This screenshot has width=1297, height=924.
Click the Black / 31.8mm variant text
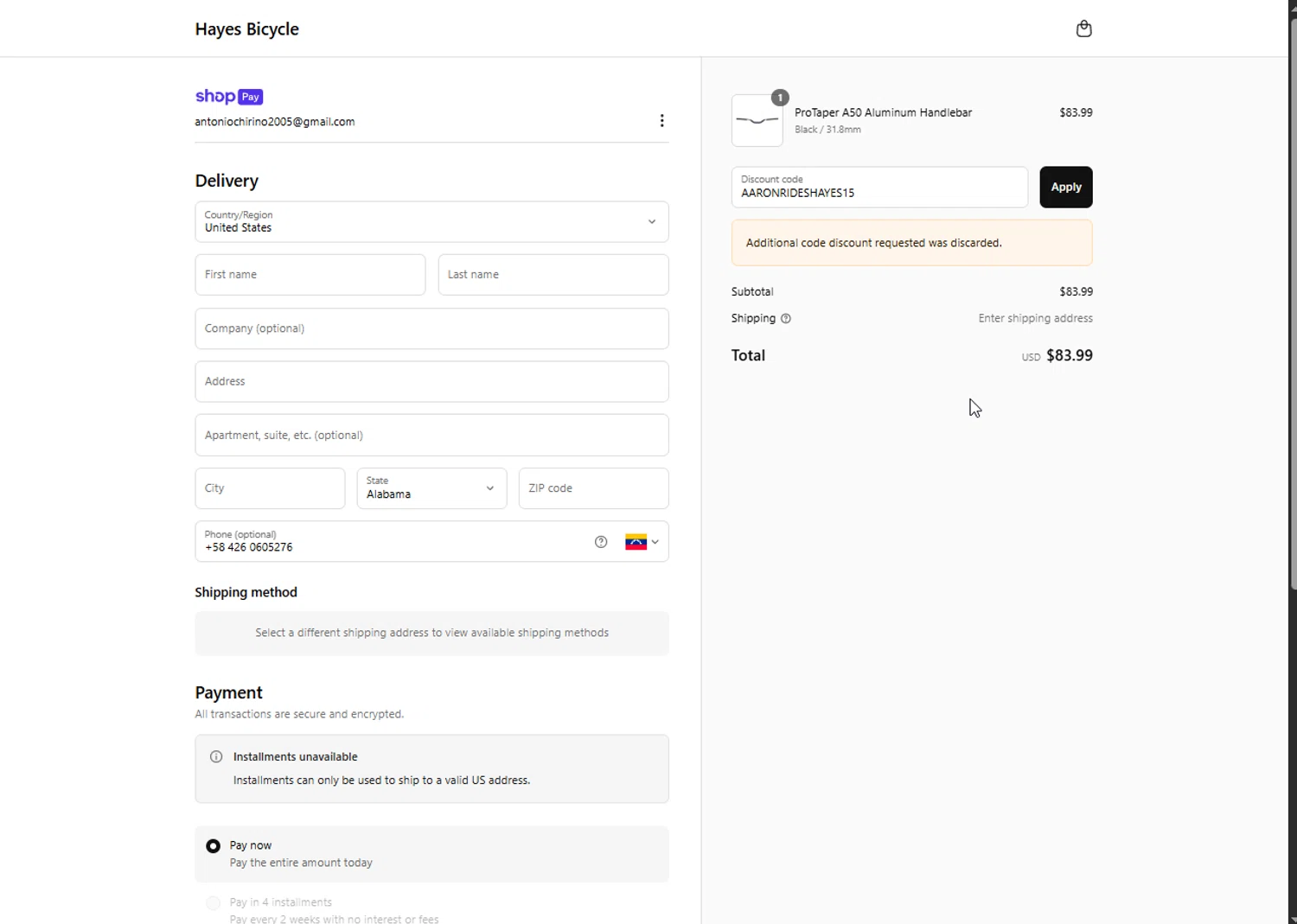827,130
